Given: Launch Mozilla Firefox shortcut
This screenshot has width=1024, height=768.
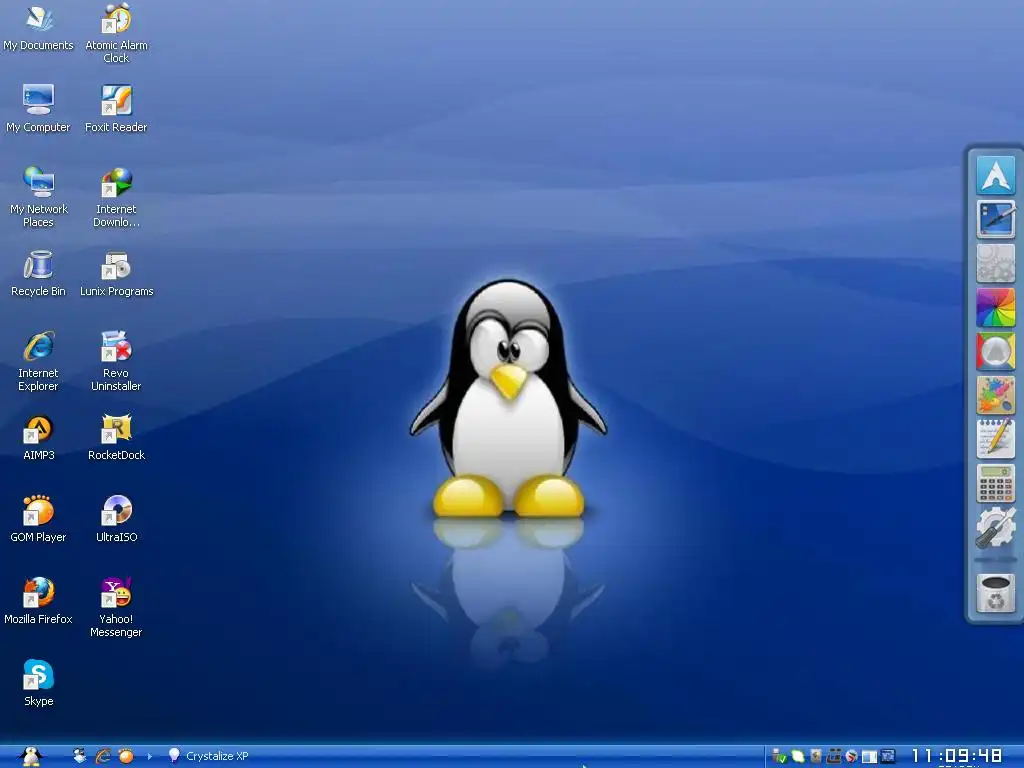Looking at the screenshot, I should (x=38, y=601).
